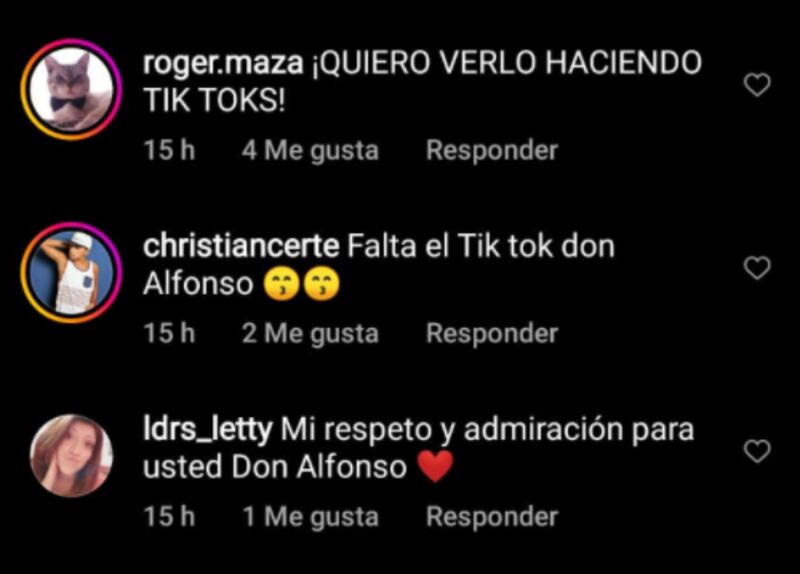View the "1 Me gusta" likes list

point(310,517)
